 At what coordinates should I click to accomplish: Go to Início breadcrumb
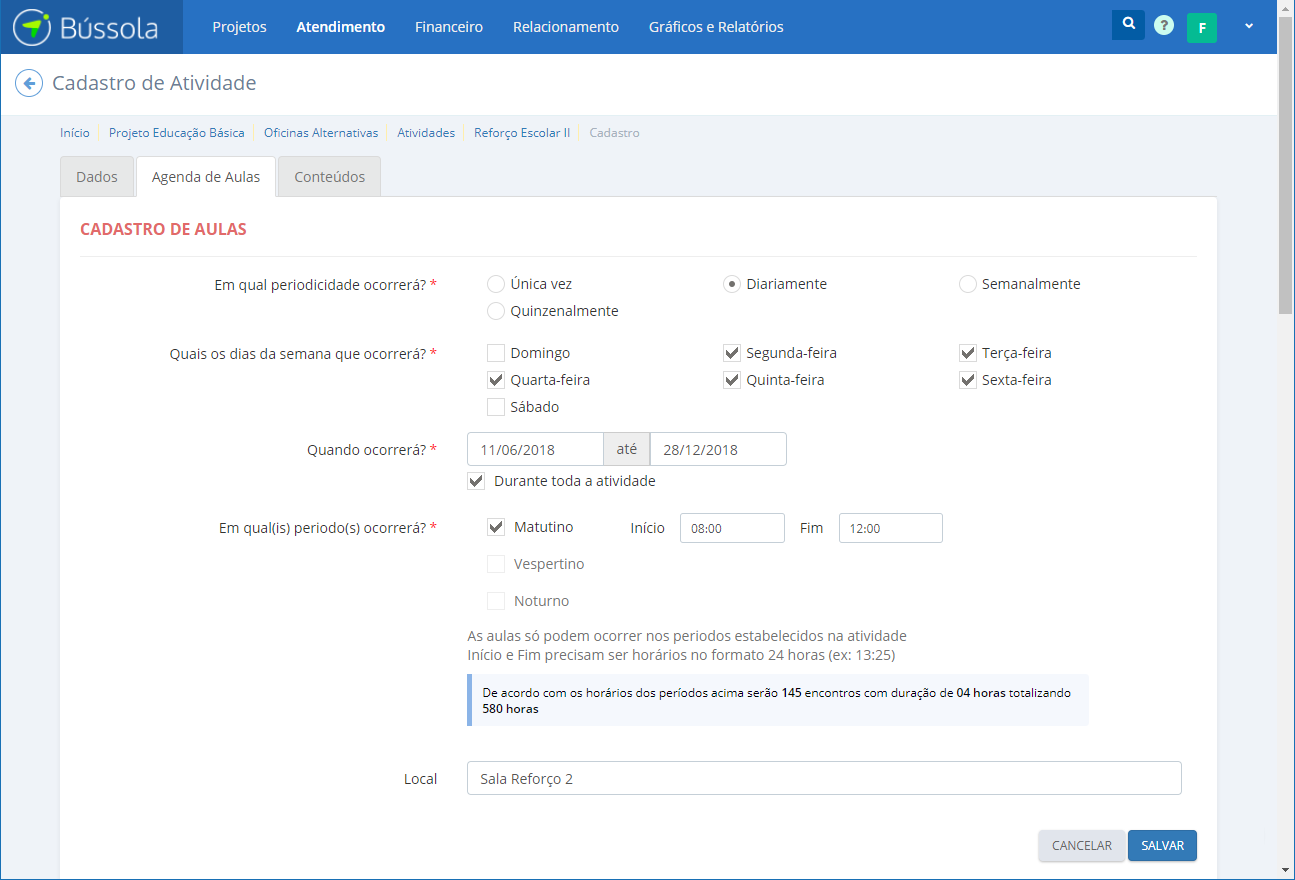point(74,133)
